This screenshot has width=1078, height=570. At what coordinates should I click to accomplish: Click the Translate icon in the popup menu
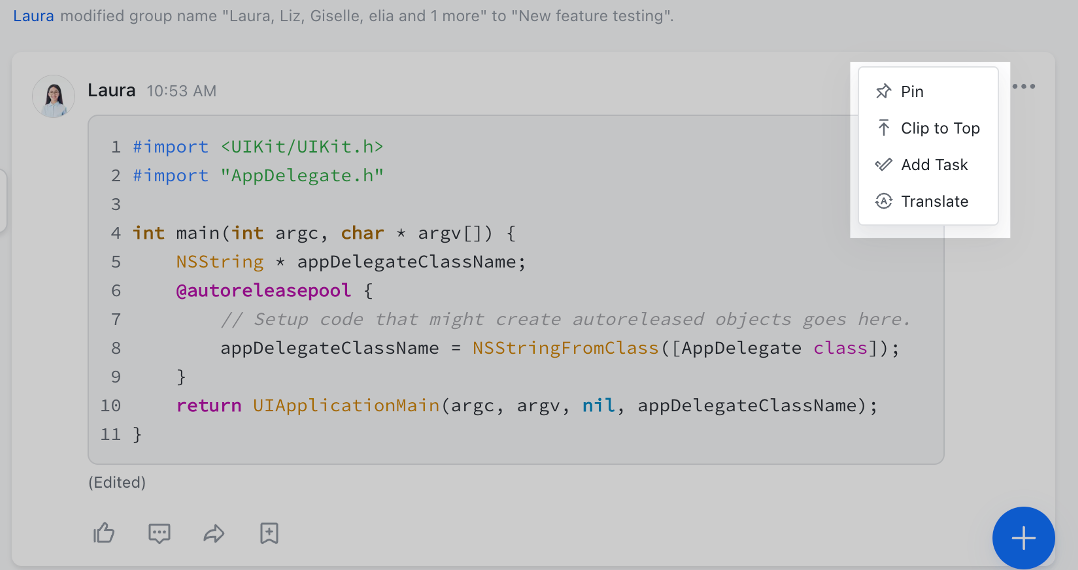(x=883, y=201)
